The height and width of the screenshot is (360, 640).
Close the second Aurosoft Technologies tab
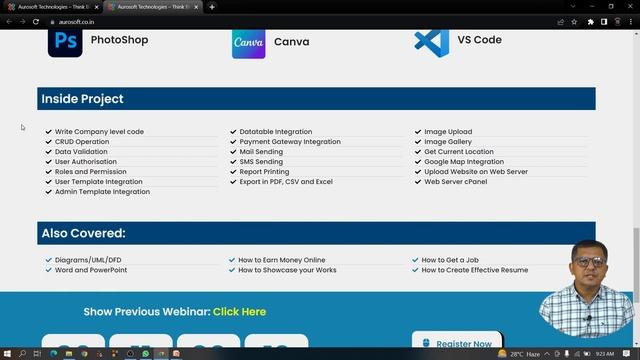click(196, 7)
